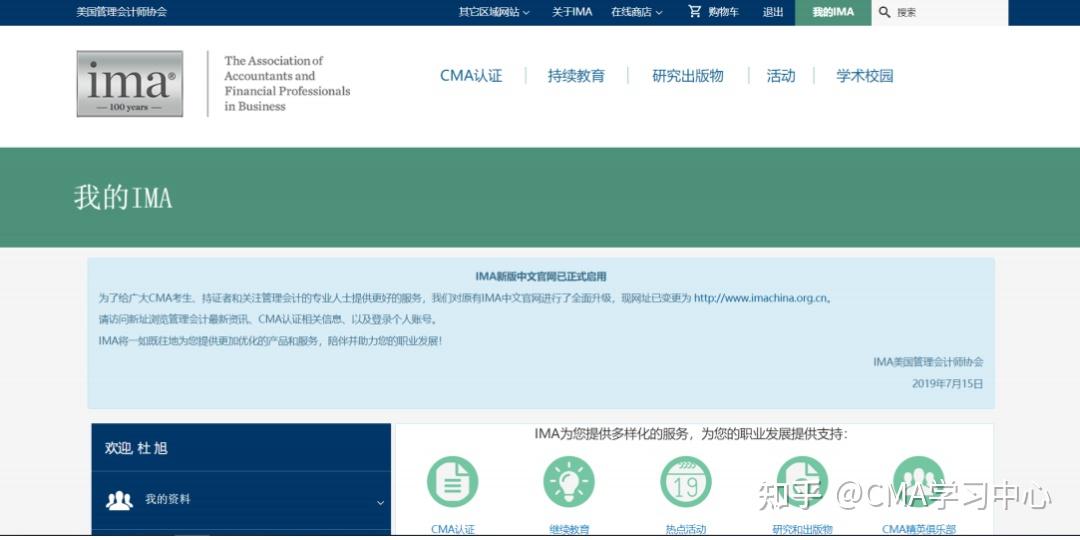Click the 退出 logout link
This screenshot has height=540, width=1080.
pyautogui.click(x=773, y=12)
